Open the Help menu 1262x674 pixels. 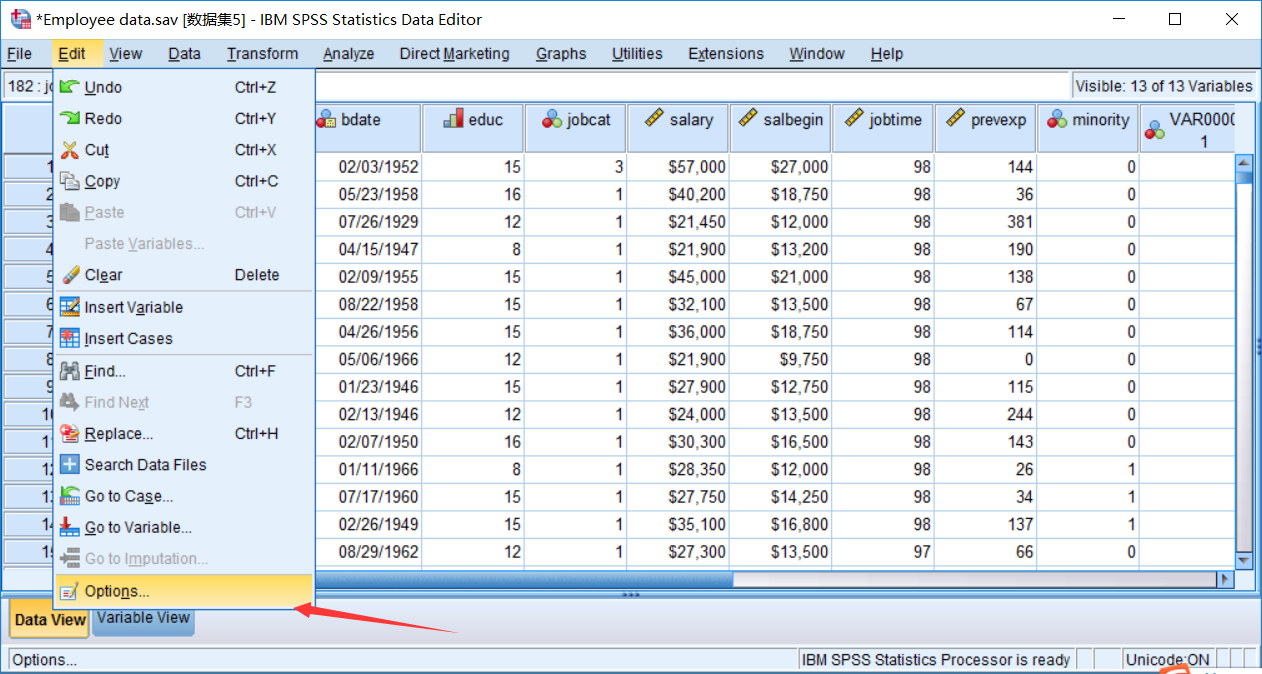tap(886, 54)
